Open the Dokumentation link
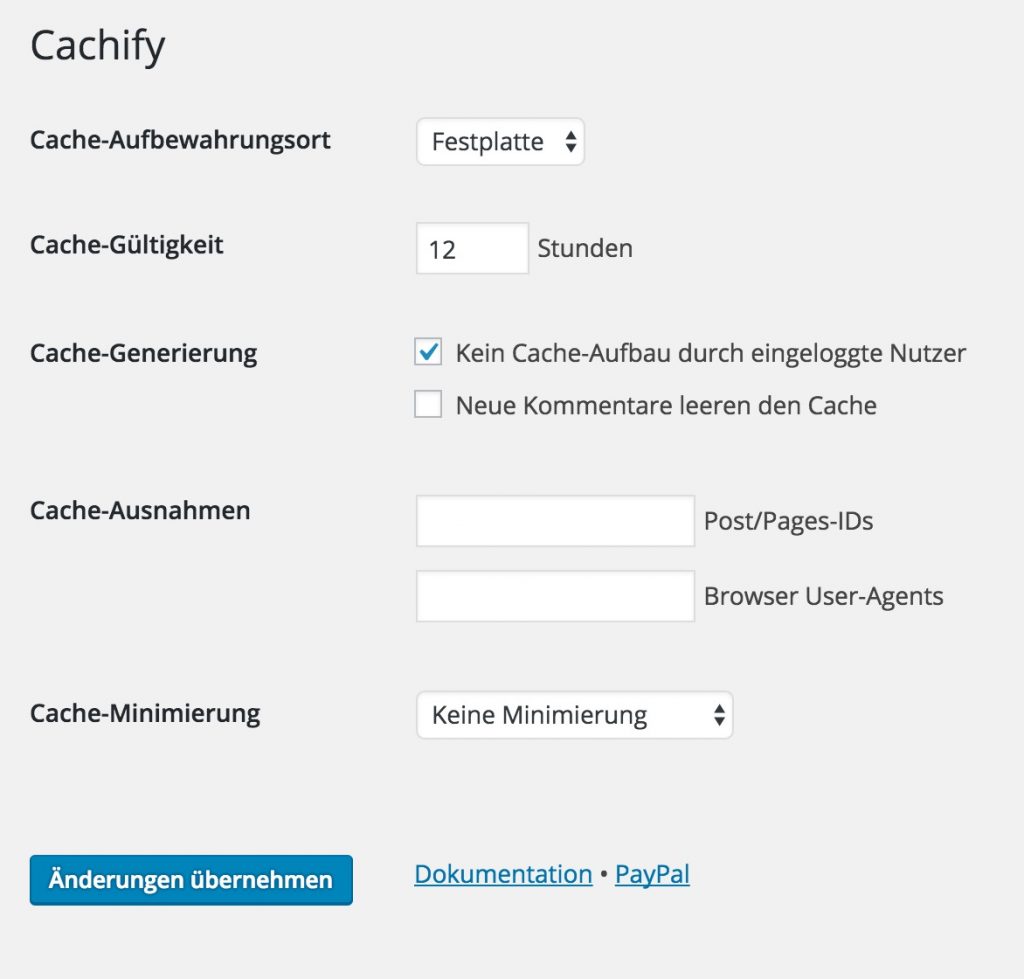Image resolution: width=1024 pixels, height=979 pixels. [502, 873]
